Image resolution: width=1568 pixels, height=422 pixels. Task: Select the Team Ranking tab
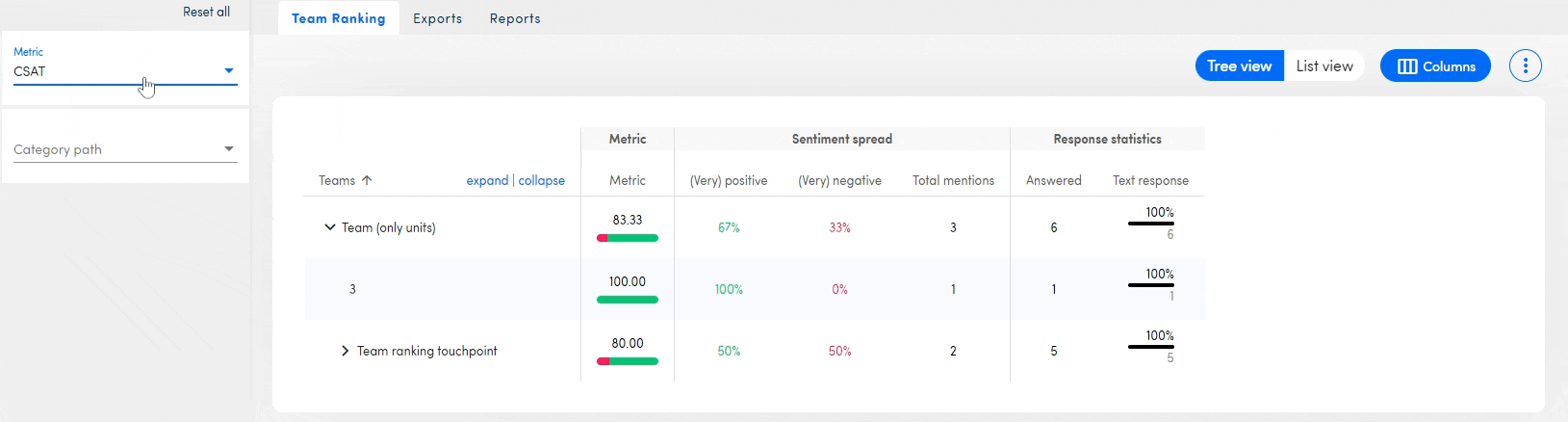point(338,18)
